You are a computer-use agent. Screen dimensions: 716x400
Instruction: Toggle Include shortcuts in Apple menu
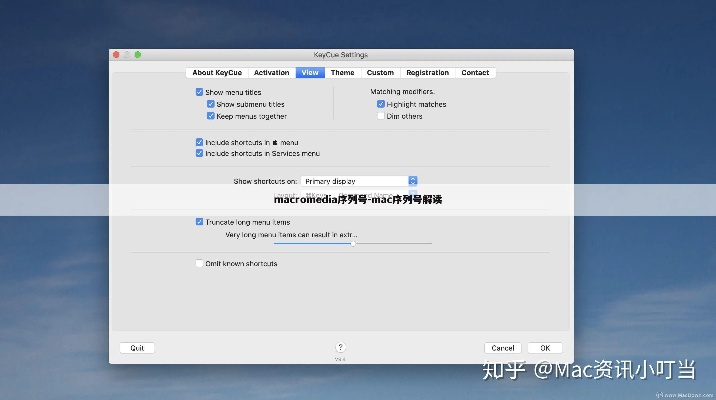[x=200, y=142]
